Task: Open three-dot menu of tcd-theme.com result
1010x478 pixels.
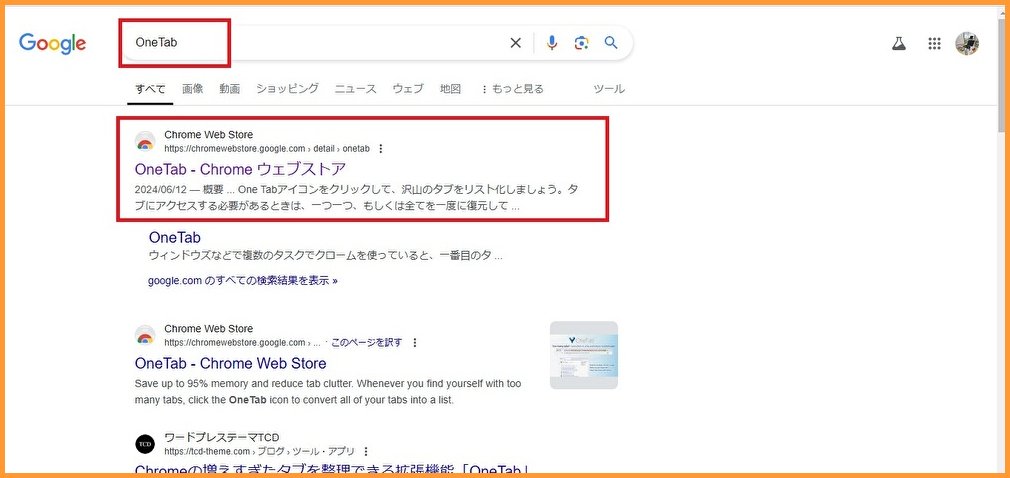Action: [x=367, y=451]
